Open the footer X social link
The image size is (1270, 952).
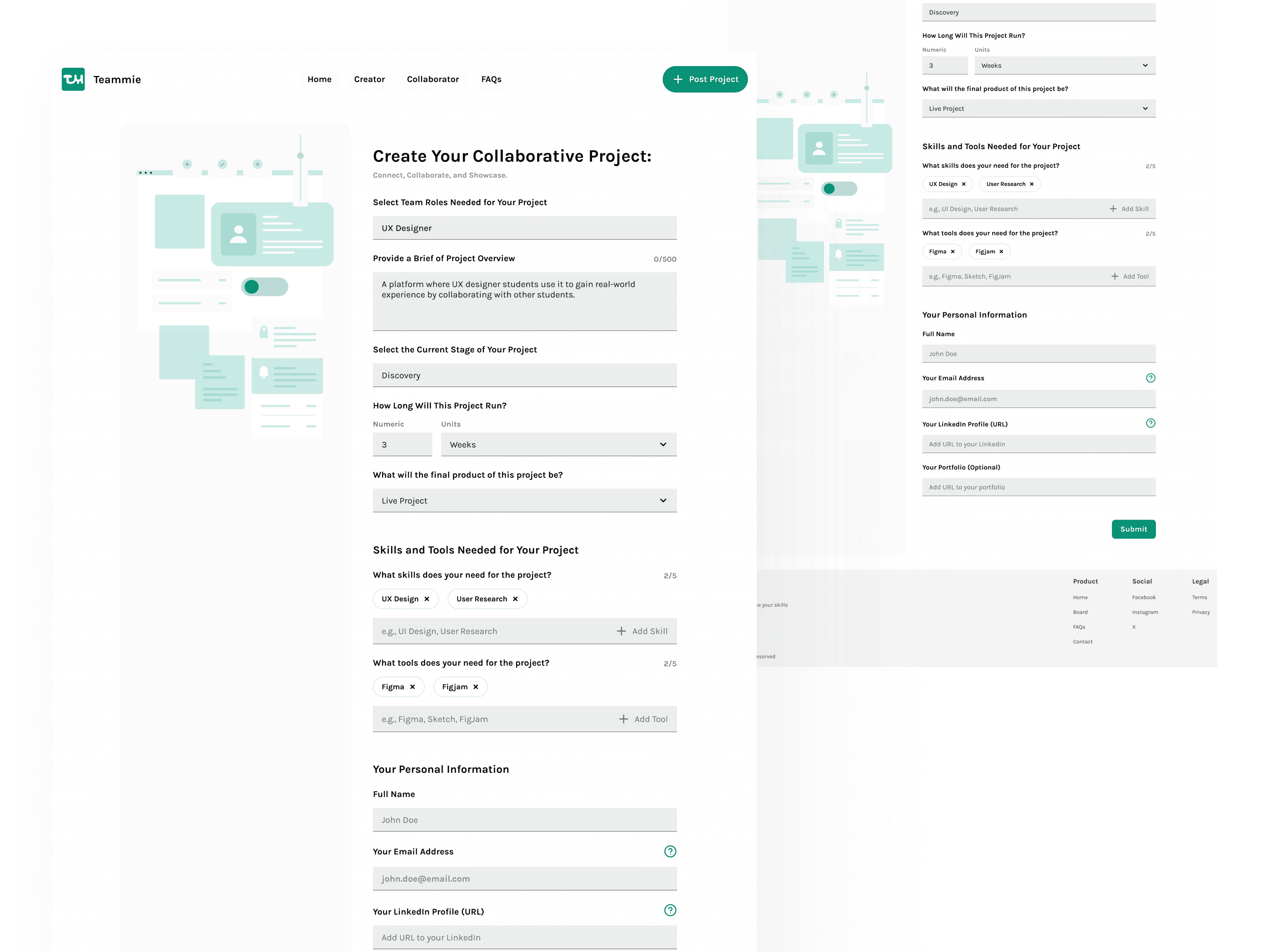(x=1134, y=627)
